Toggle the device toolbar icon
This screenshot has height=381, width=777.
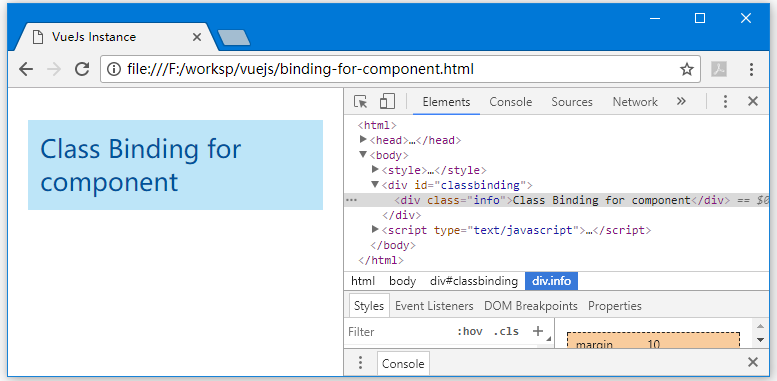pos(387,101)
